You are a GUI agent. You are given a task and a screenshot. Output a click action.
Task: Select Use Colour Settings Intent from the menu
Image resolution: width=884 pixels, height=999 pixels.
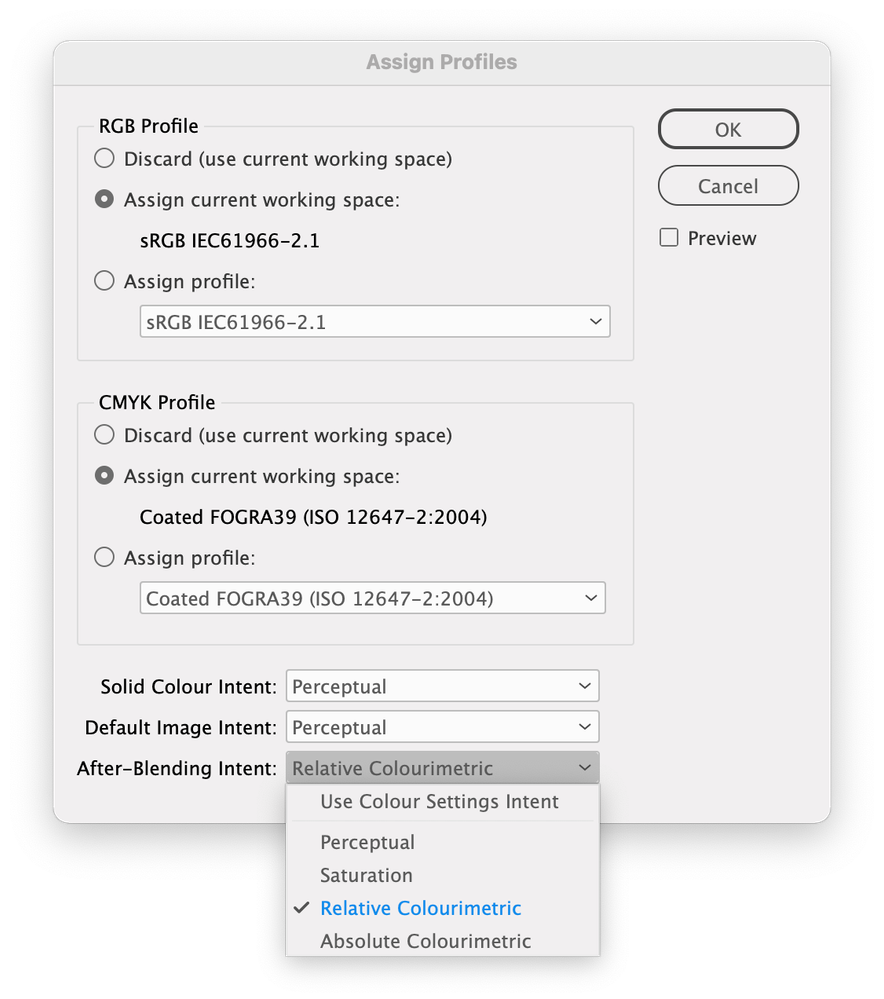coord(438,801)
